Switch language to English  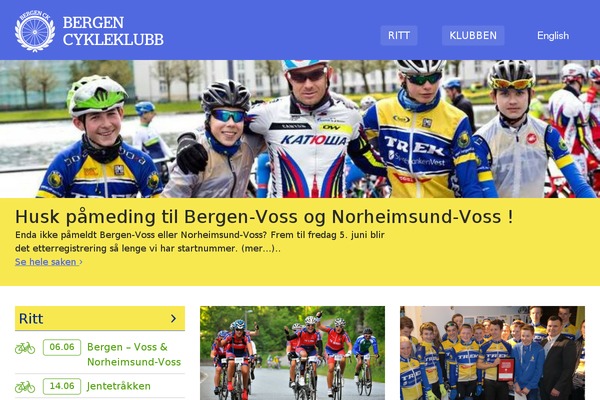click(553, 36)
